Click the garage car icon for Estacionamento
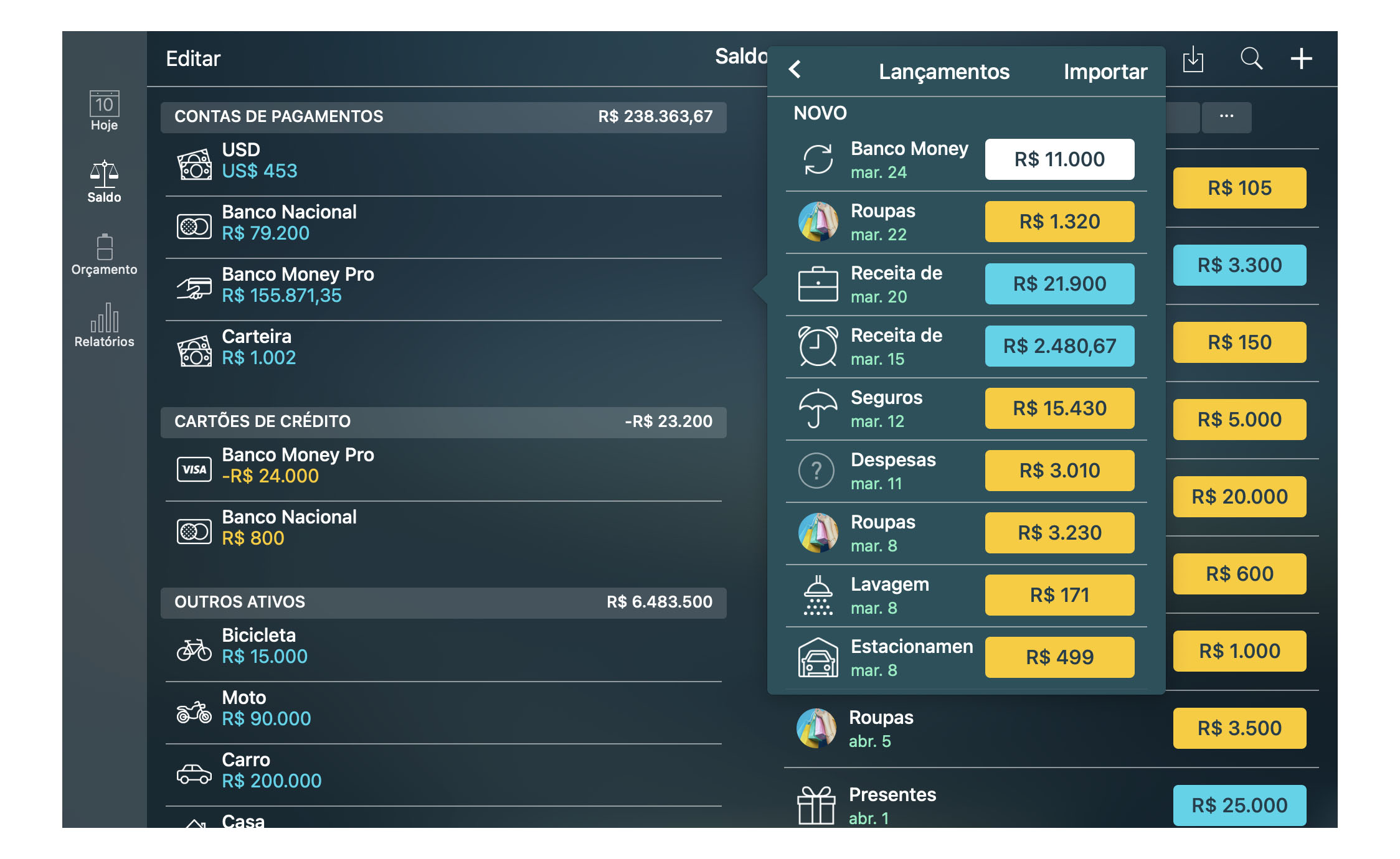1400x859 pixels. (818, 657)
